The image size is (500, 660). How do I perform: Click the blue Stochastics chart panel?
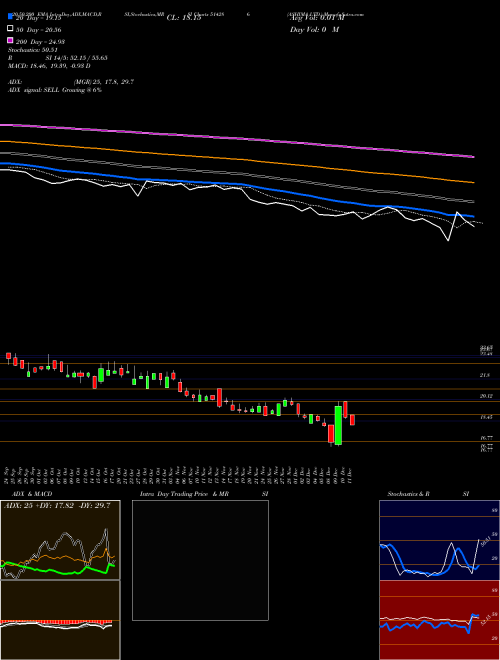point(439,540)
